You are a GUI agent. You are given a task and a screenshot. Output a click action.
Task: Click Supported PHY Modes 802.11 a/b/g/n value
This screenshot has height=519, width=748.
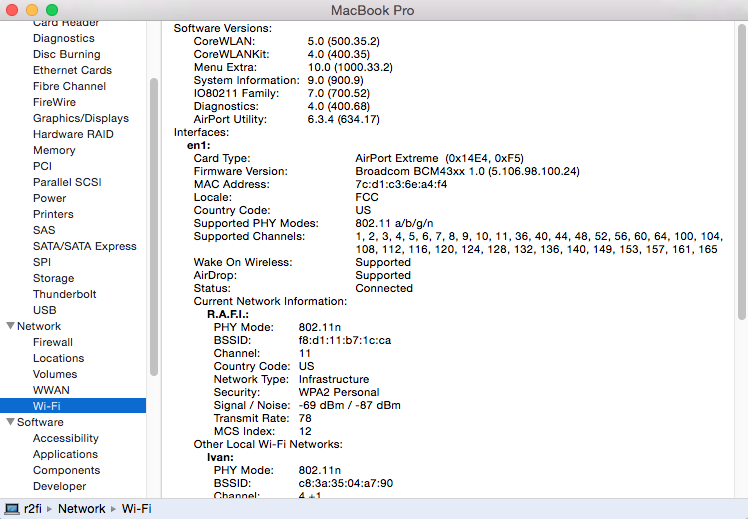click(394, 223)
